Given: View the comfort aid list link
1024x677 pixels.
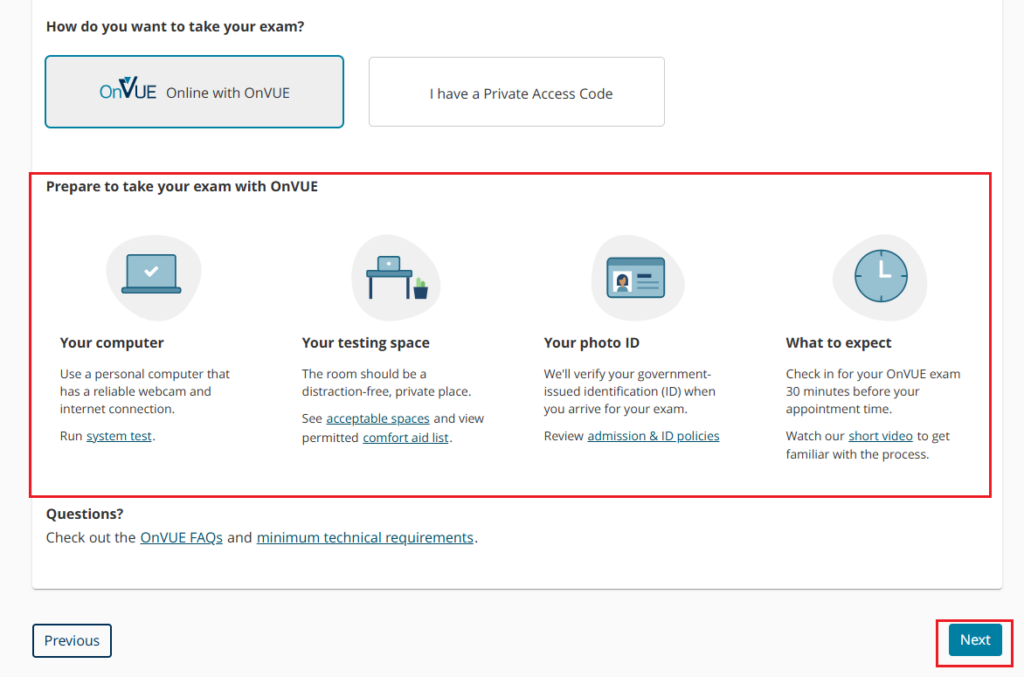Looking at the screenshot, I should tap(405, 438).
